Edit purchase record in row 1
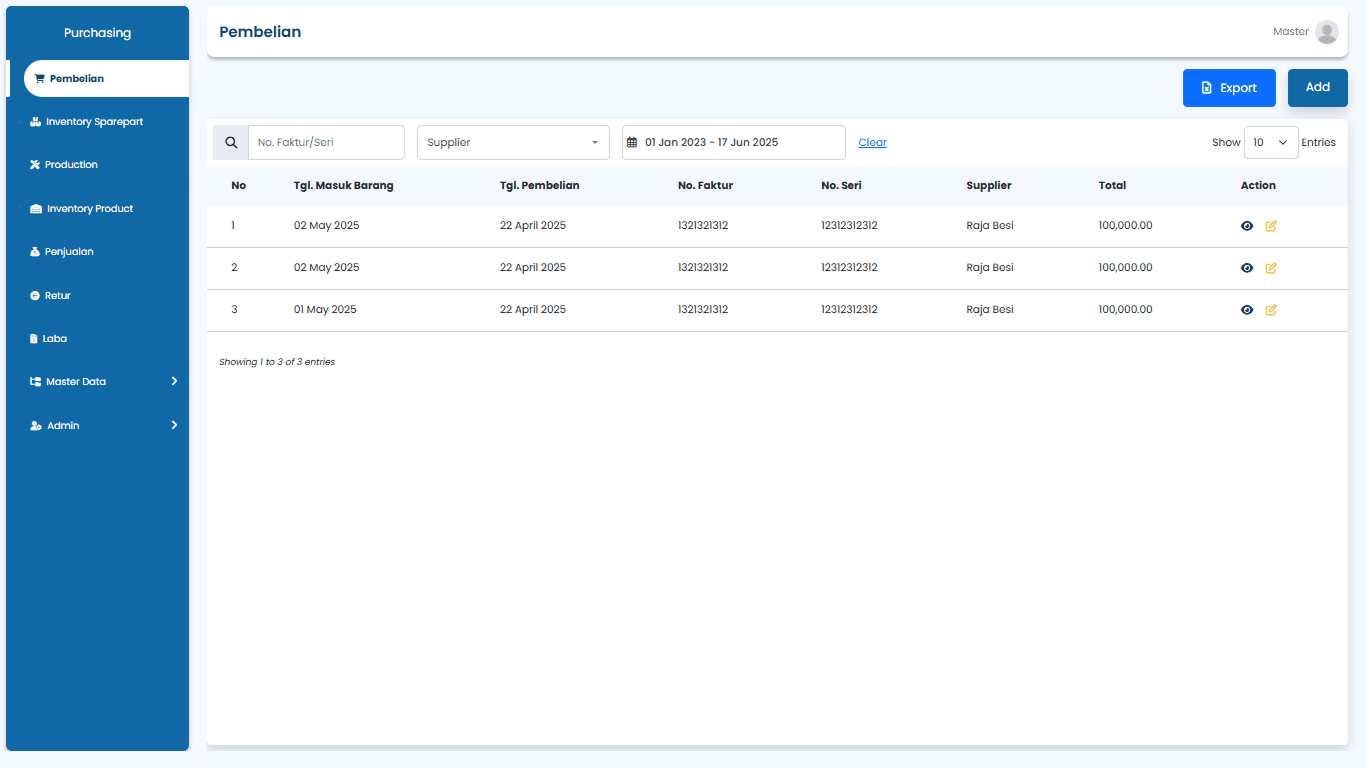 click(x=1270, y=225)
